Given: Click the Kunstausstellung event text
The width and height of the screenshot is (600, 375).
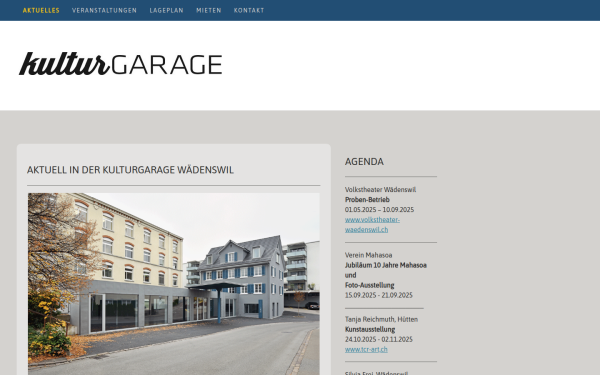Looking at the screenshot, I should (370, 329).
